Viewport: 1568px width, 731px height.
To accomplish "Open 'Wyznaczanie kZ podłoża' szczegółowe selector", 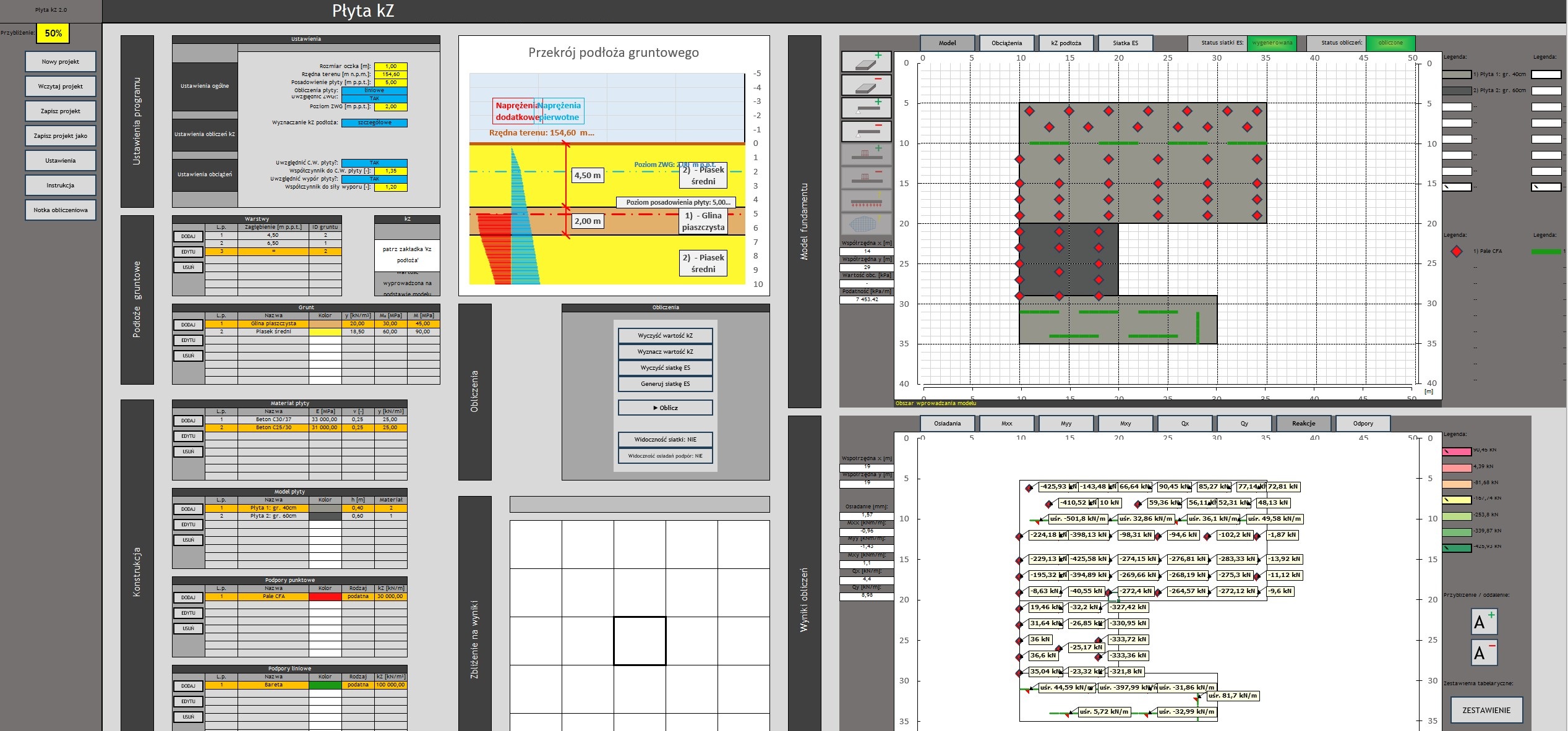I will [374, 122].
